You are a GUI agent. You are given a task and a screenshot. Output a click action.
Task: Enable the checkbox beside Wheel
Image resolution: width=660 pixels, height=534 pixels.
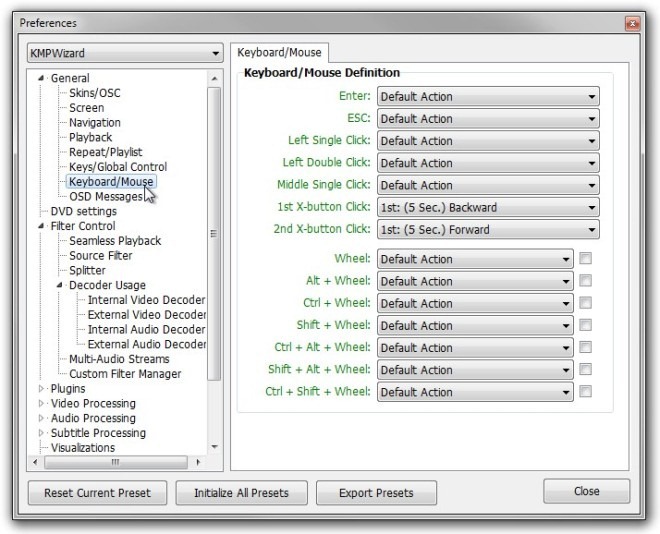(586, 259)
